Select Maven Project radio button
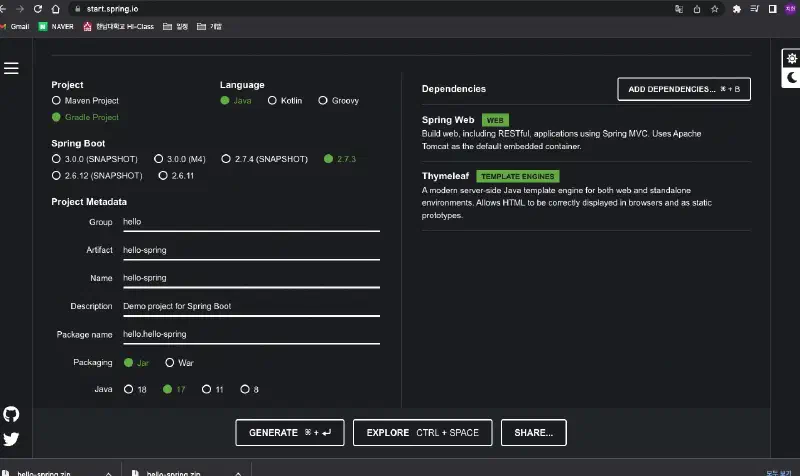Viewport: 800px width, 476px height. [56, 101]
